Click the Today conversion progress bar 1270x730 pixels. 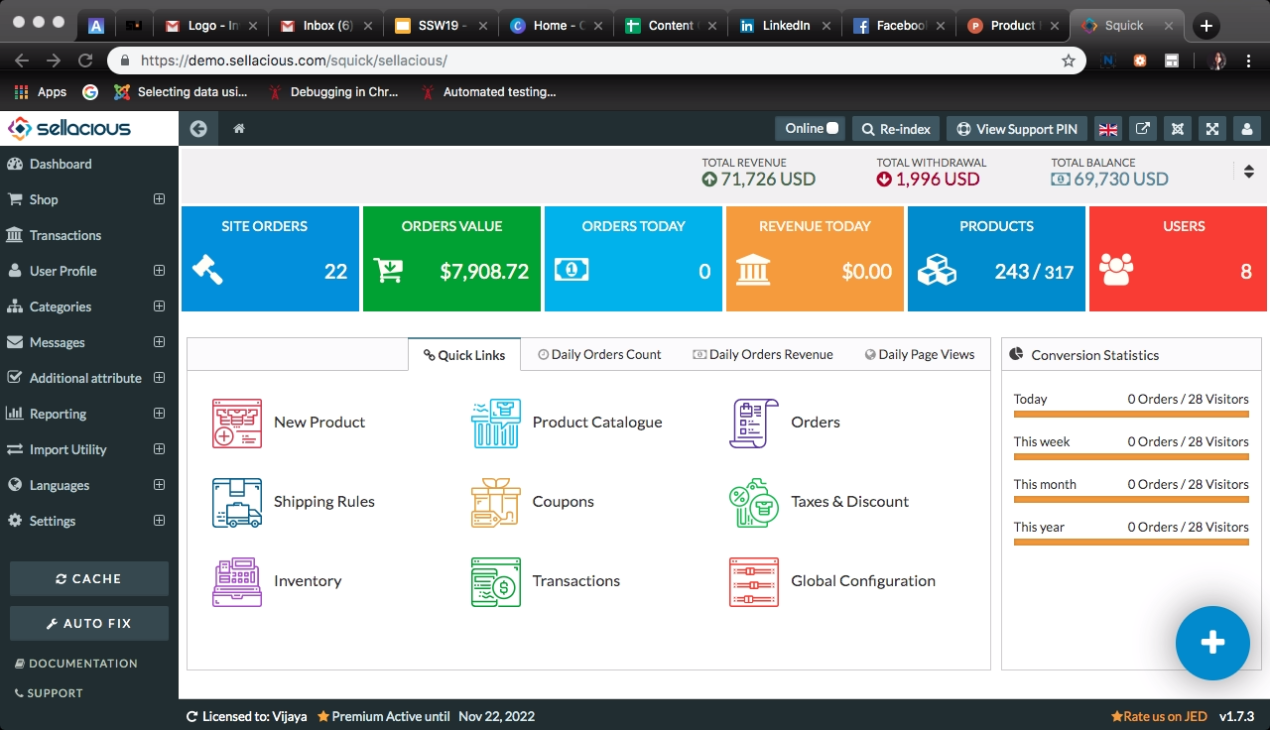pyautogui.click(x=1131, y=413)
